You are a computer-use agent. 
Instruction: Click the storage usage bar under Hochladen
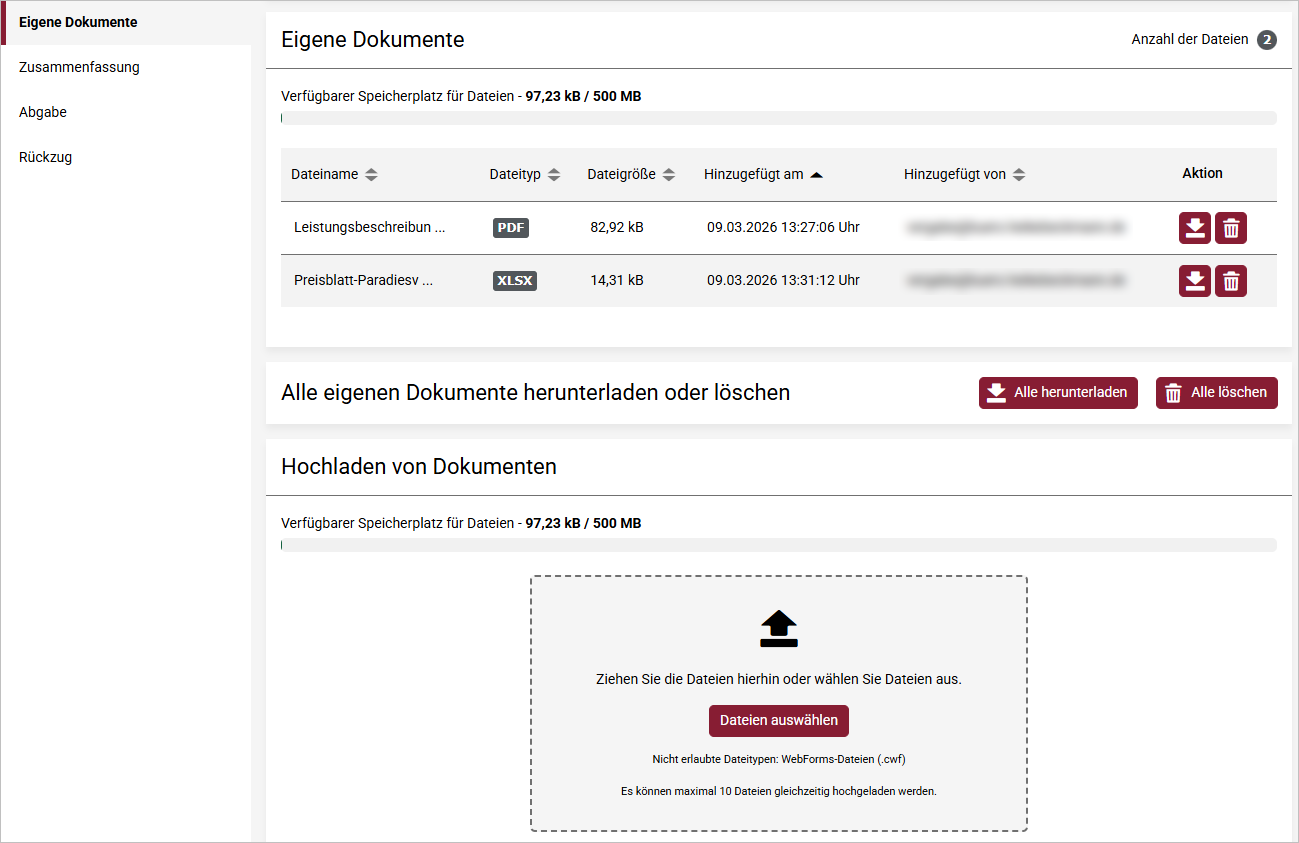tap(778, 545)
